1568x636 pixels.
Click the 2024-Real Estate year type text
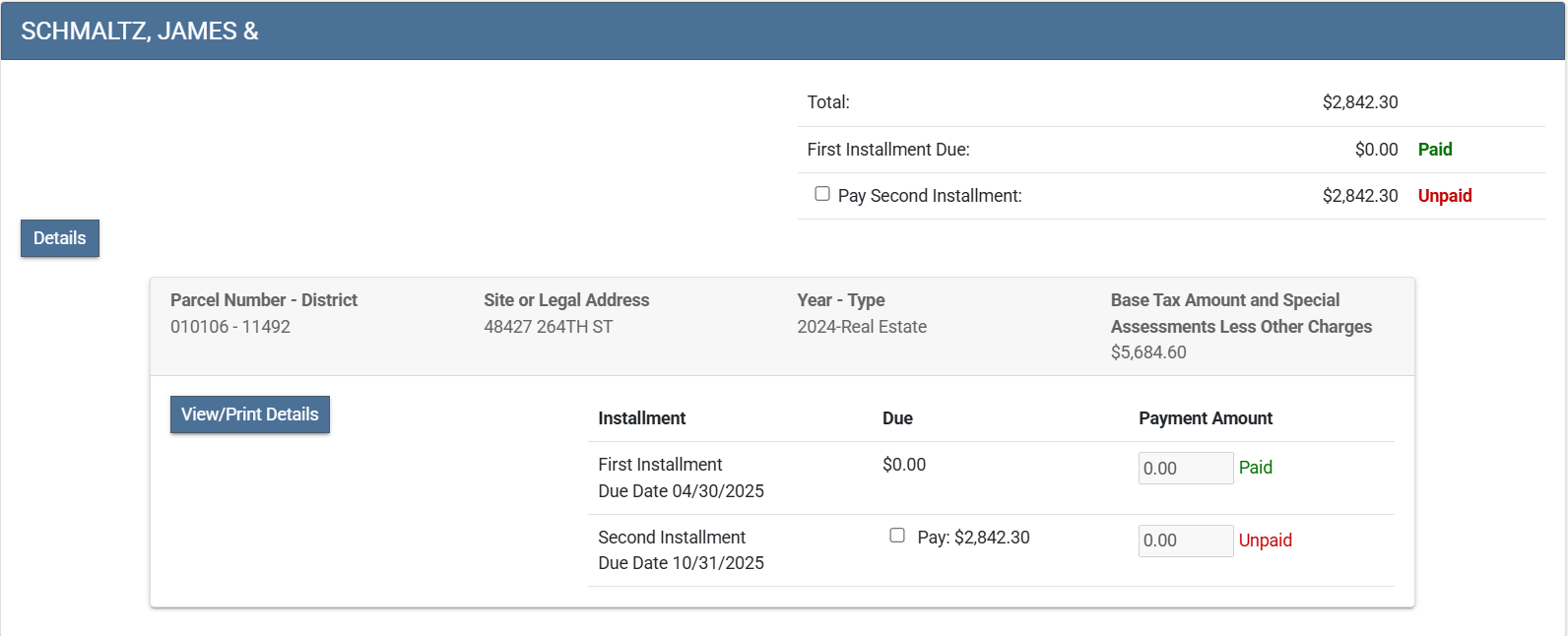(x=862, y=327)
